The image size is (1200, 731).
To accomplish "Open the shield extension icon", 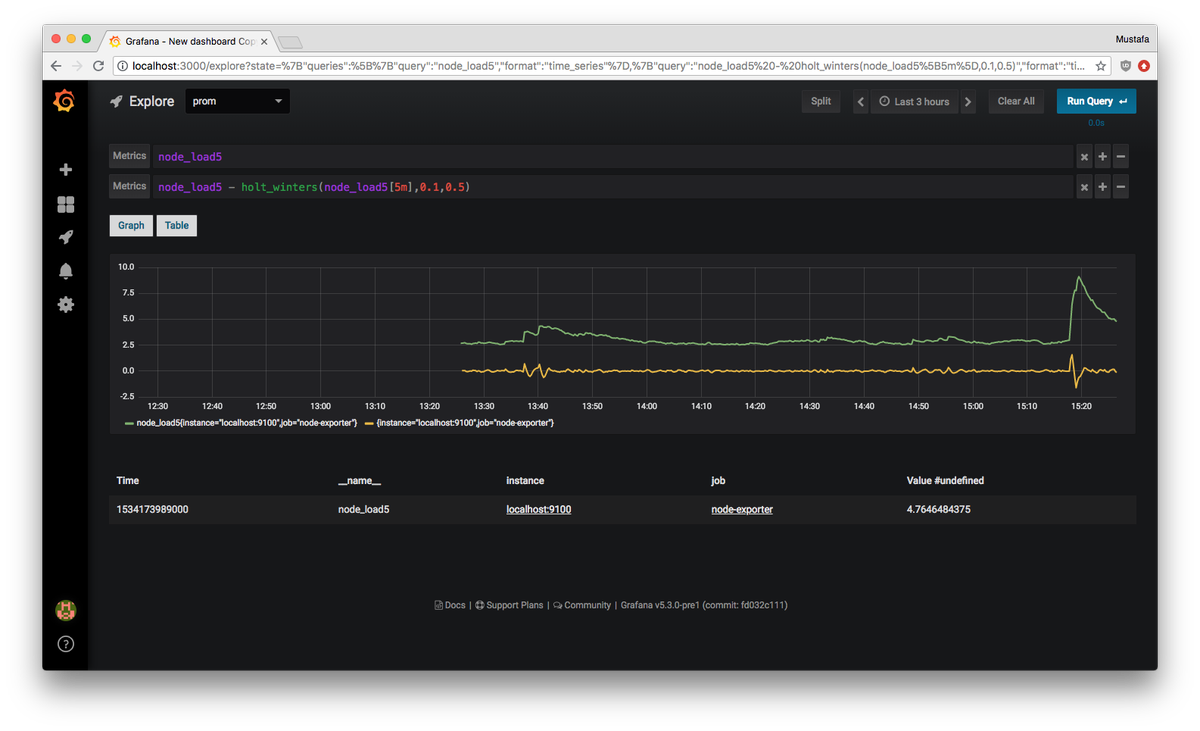I will tap(1125, 66).
